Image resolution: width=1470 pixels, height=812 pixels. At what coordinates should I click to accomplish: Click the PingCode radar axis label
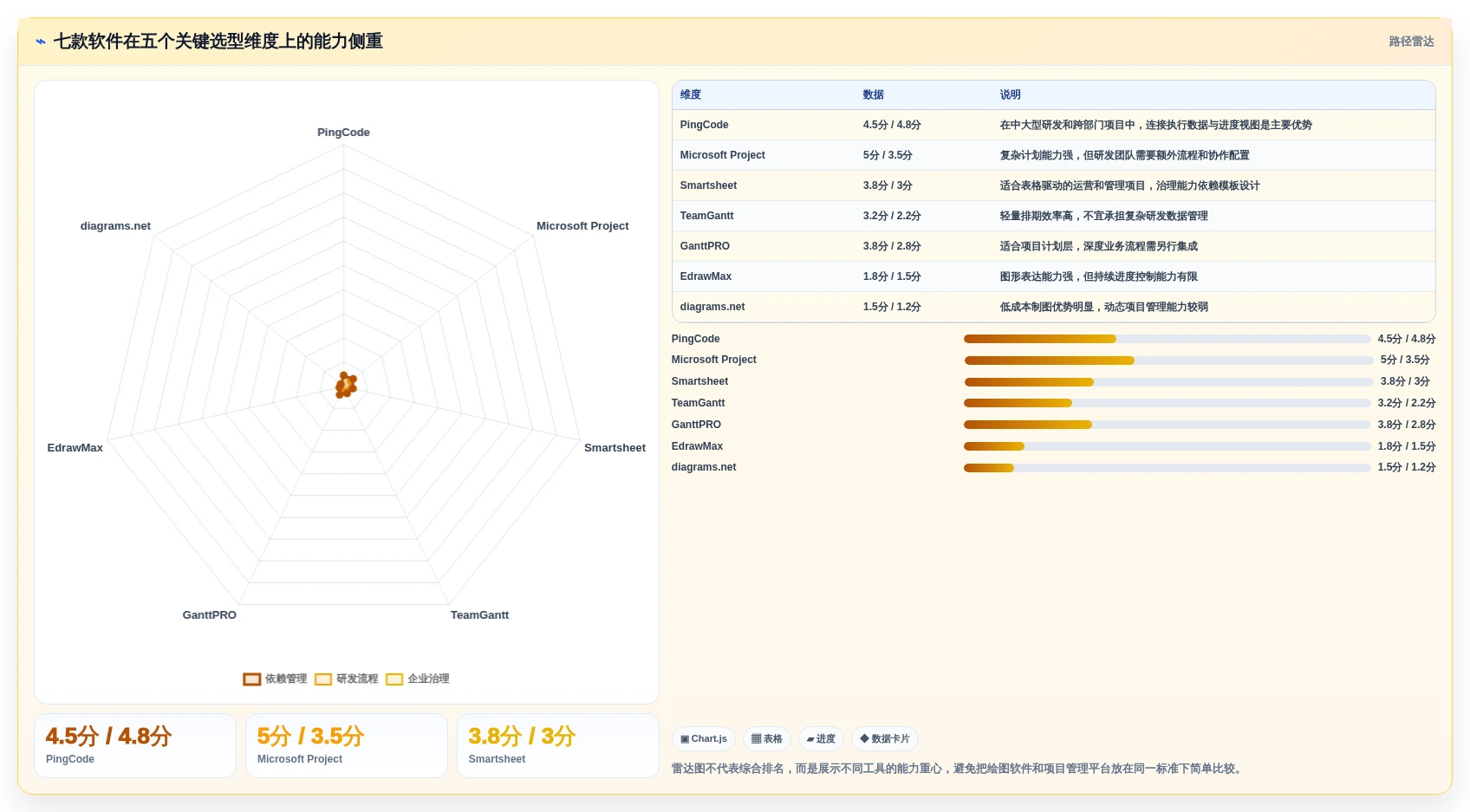[343, 133]
